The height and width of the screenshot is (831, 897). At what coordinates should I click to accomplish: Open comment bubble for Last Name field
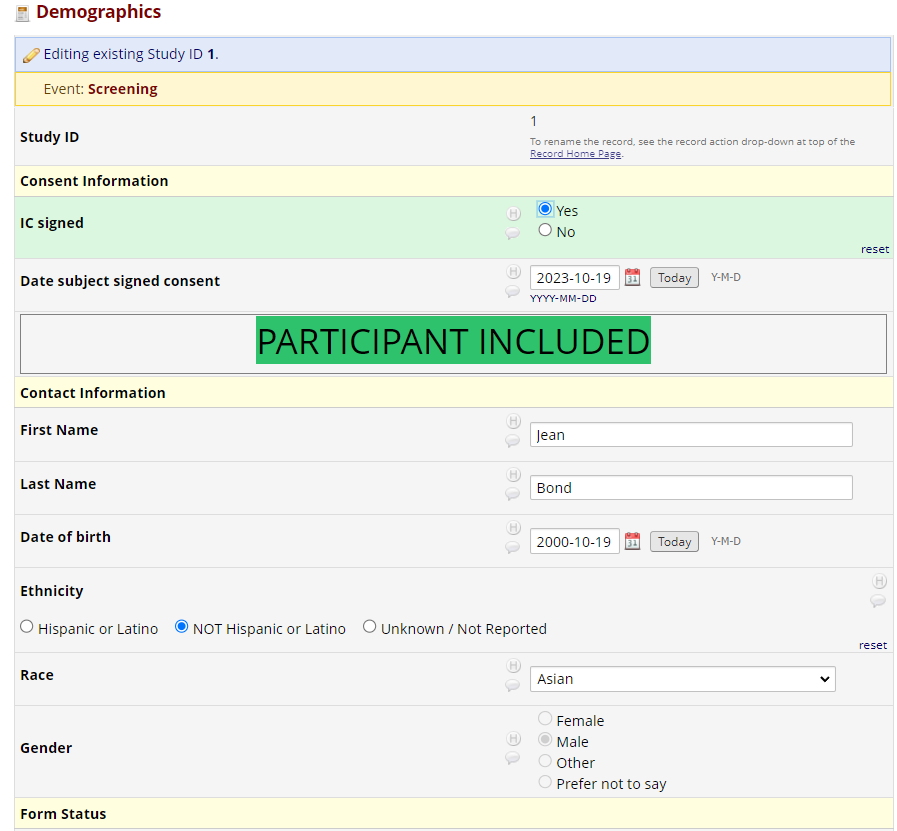coord(513,495)
